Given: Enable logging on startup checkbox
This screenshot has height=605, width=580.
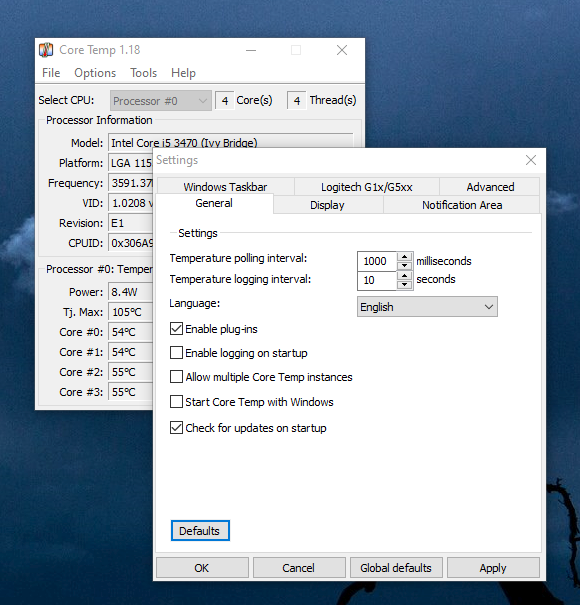Looking at the screenshot, I should coord(176,353).
